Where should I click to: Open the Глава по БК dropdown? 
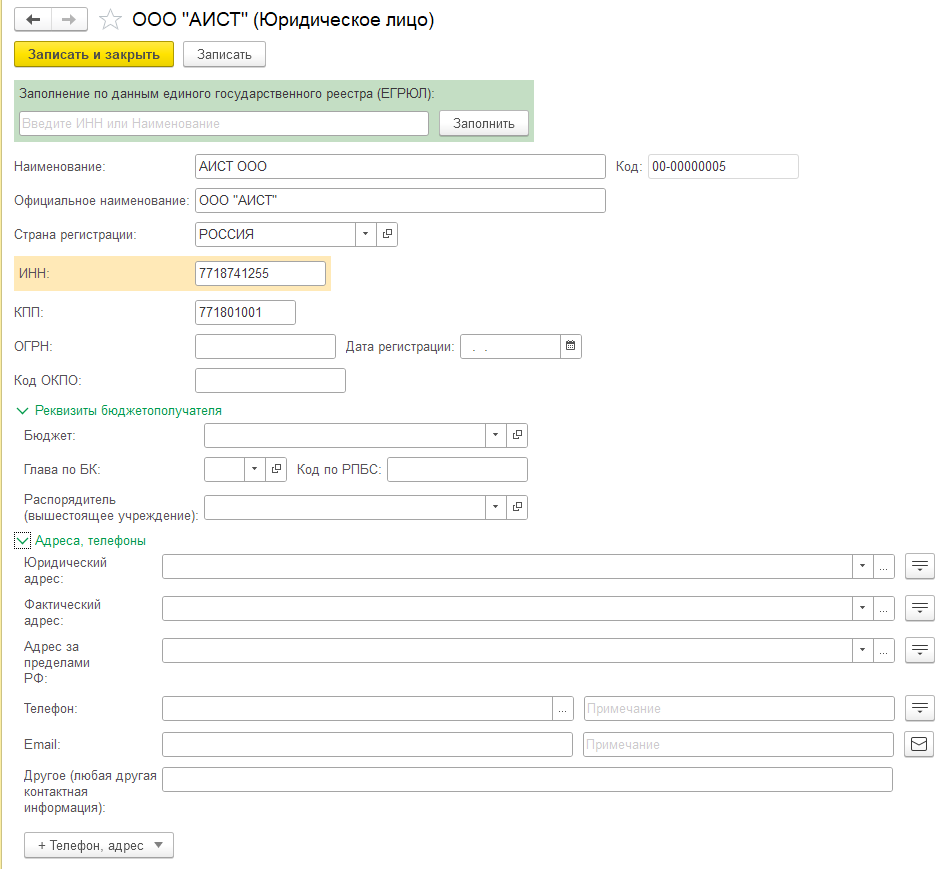click(x=254, y=469)
